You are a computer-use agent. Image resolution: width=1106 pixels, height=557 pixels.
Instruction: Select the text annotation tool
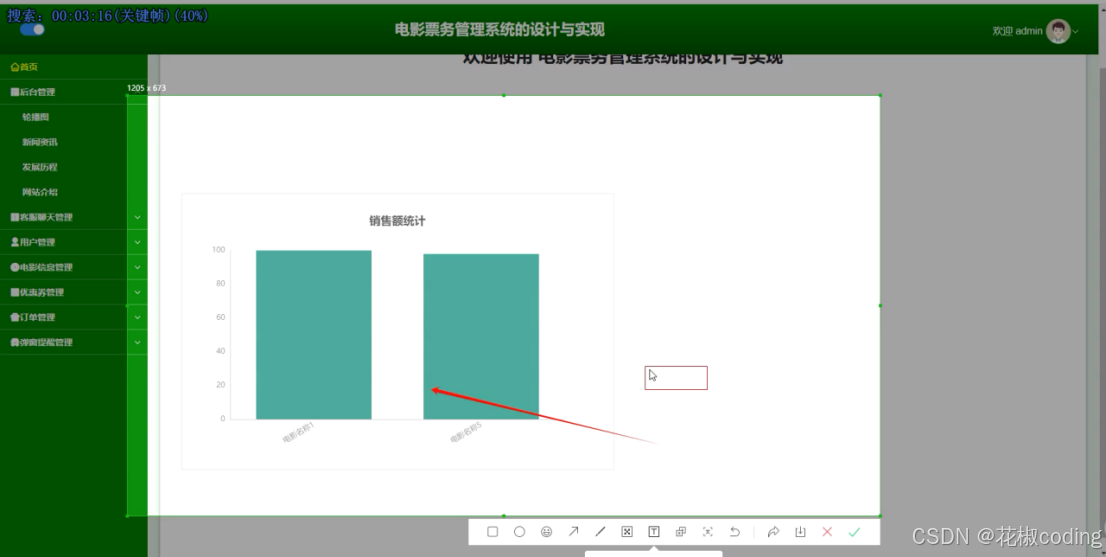tap(654, 532)
